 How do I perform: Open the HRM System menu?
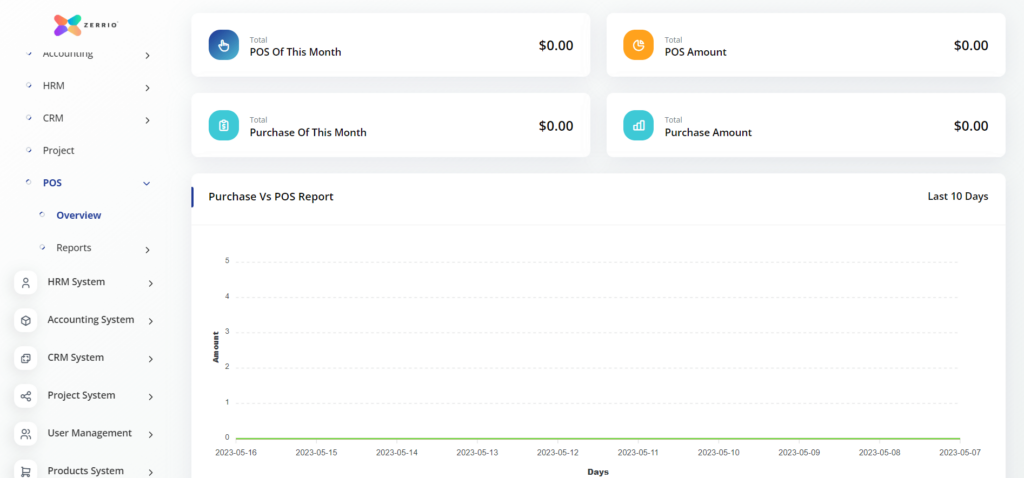76,282
